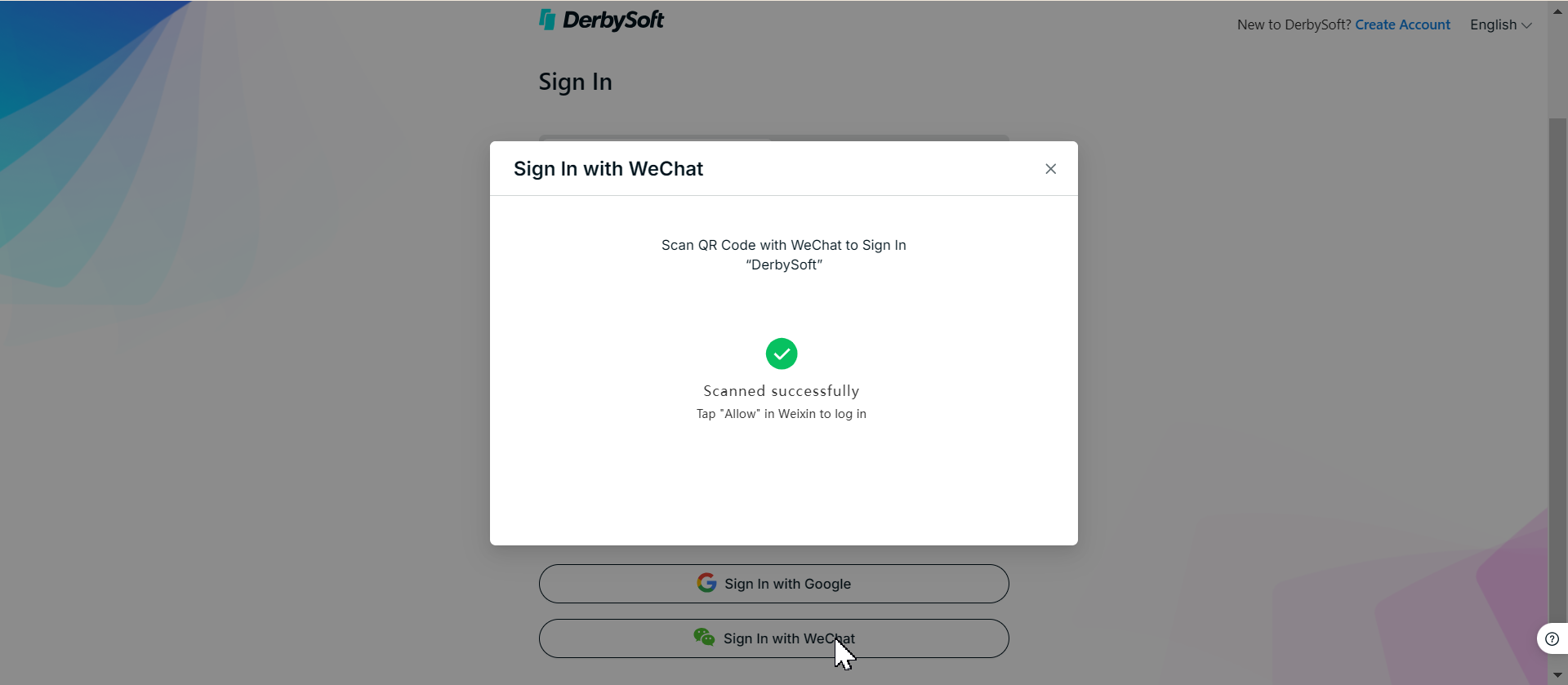Click the Google logo icon

click(x=706, y=583)
